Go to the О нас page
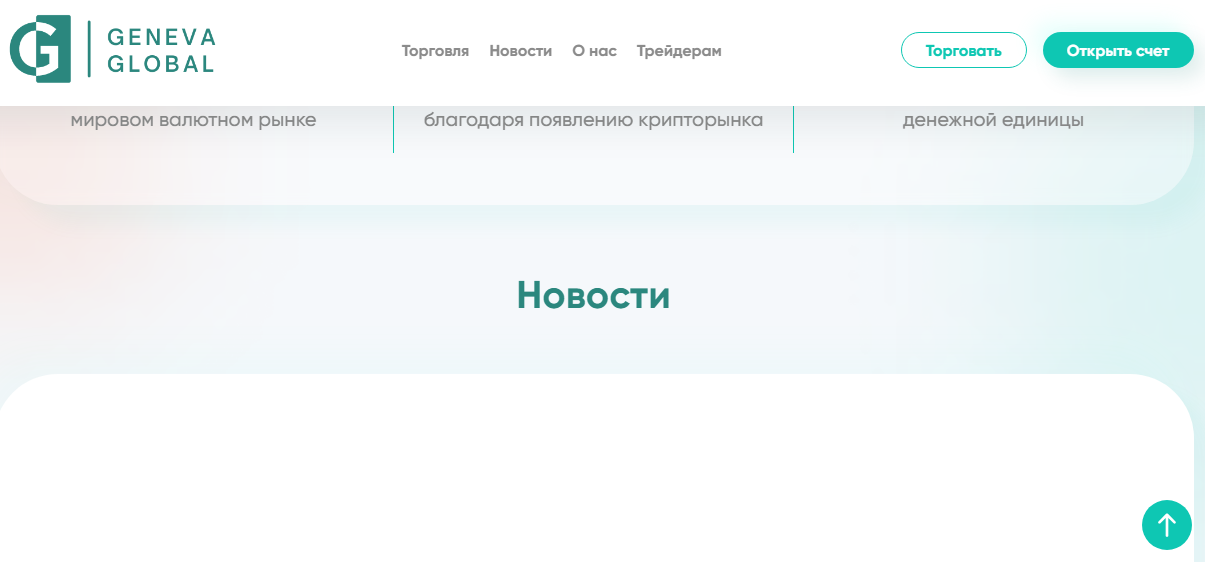The image size is (1205, 562). pos(594,51)
